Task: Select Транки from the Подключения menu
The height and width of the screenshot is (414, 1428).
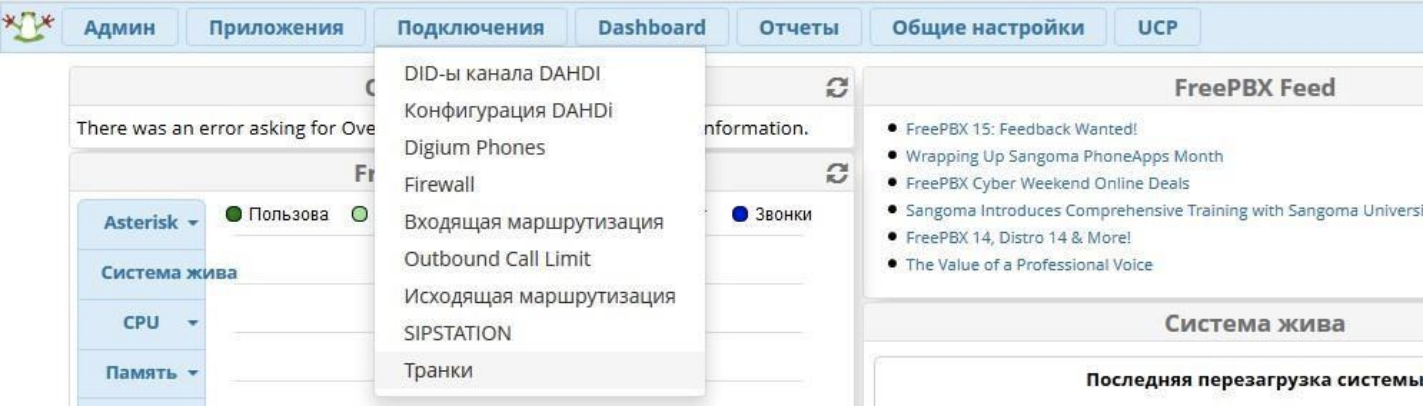Action: pos(438,371)
